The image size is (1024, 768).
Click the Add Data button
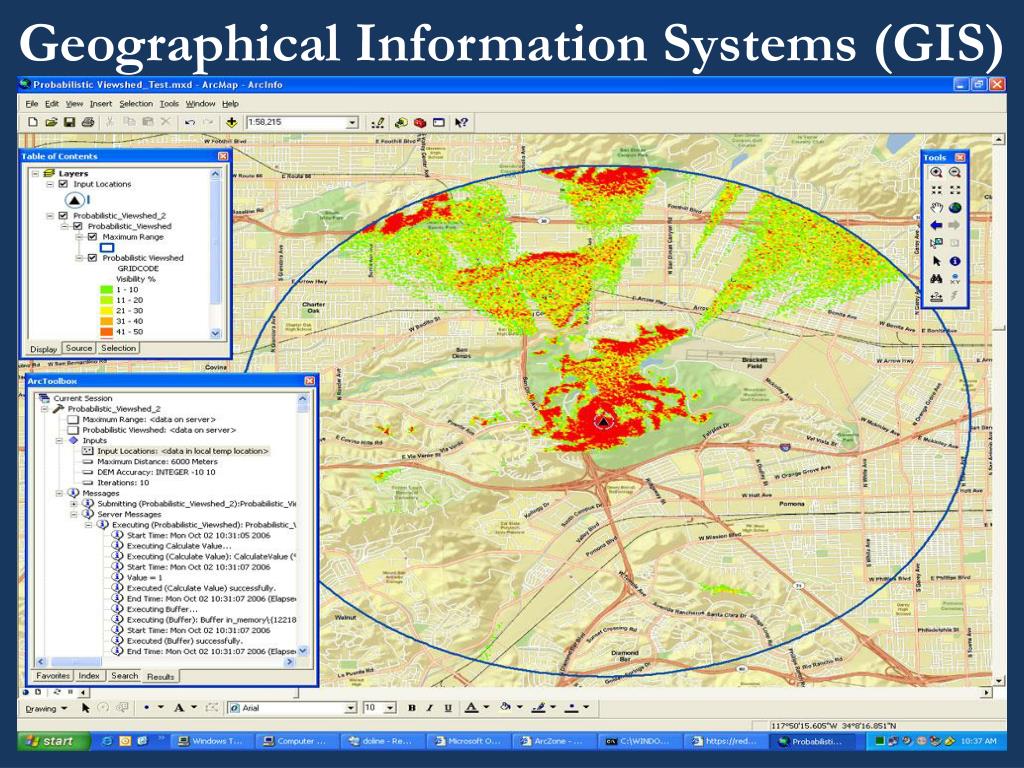231,122
